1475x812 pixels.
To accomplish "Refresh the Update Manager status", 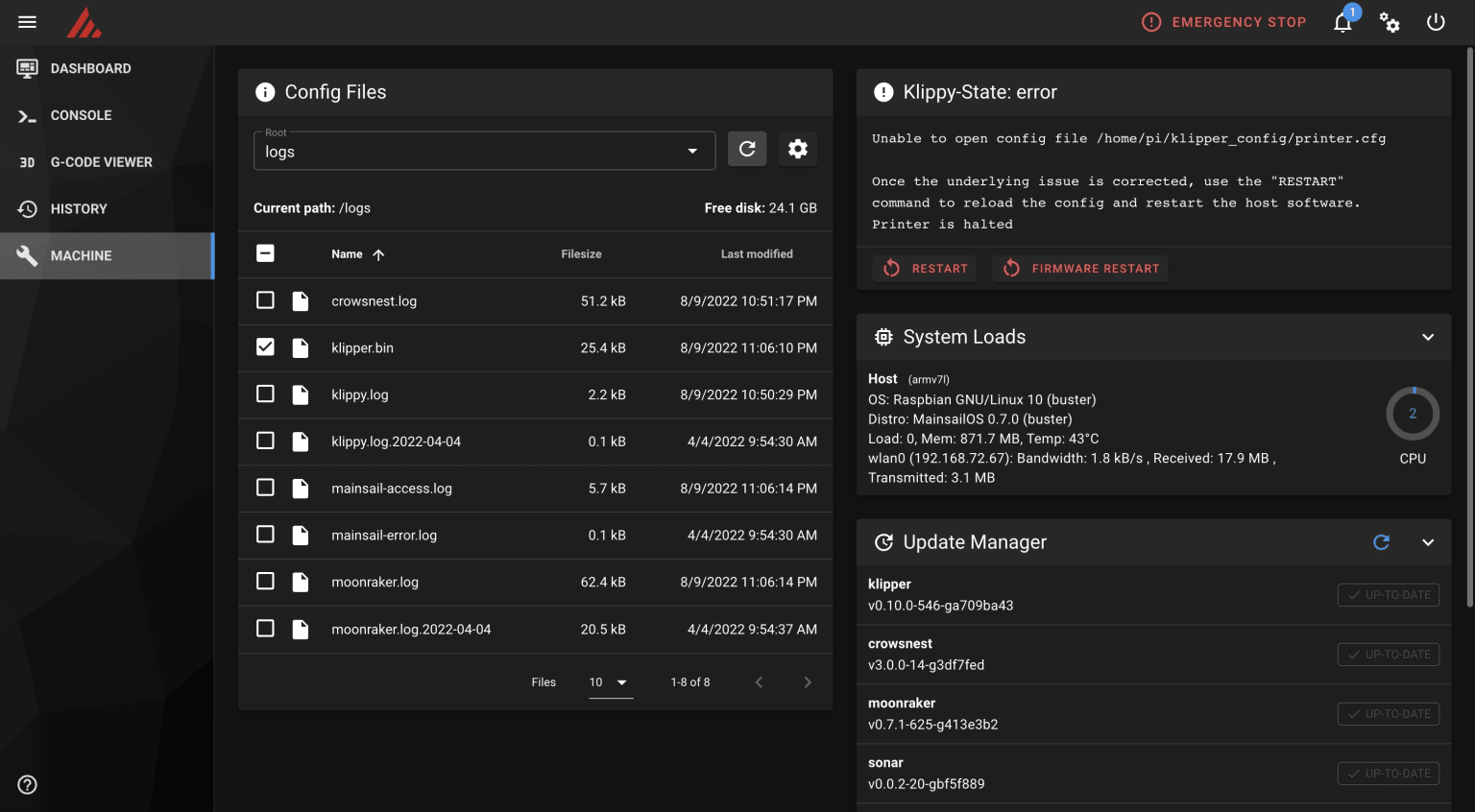I will [1382, 542].
